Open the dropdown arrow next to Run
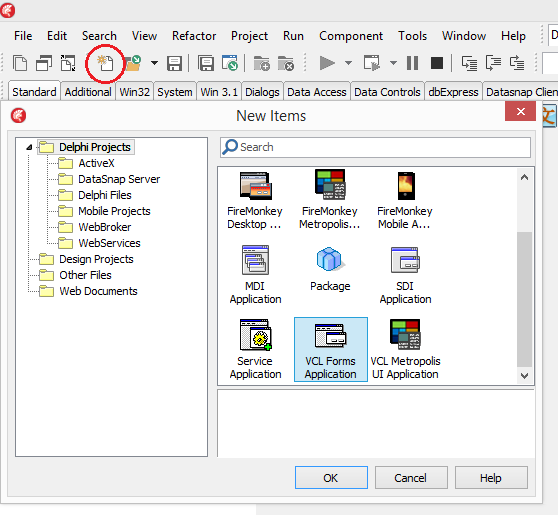558x515 pixels. (x=348, y=63)
